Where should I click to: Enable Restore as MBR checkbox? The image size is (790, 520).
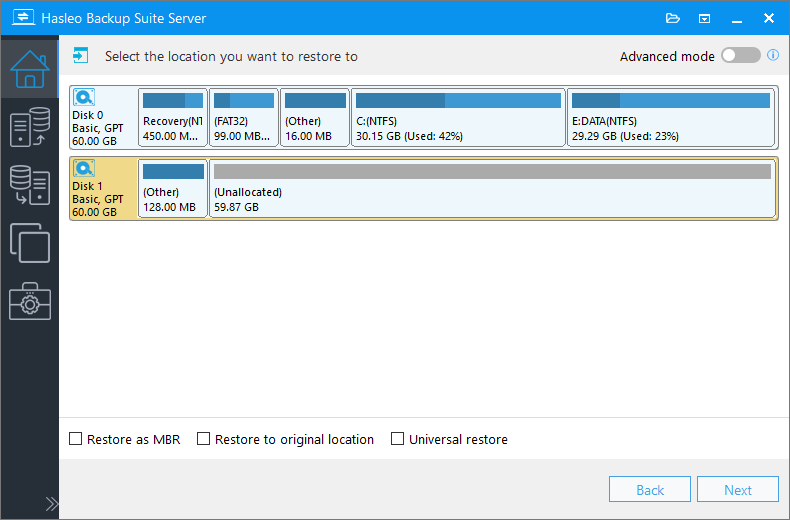tap(76, 439)
